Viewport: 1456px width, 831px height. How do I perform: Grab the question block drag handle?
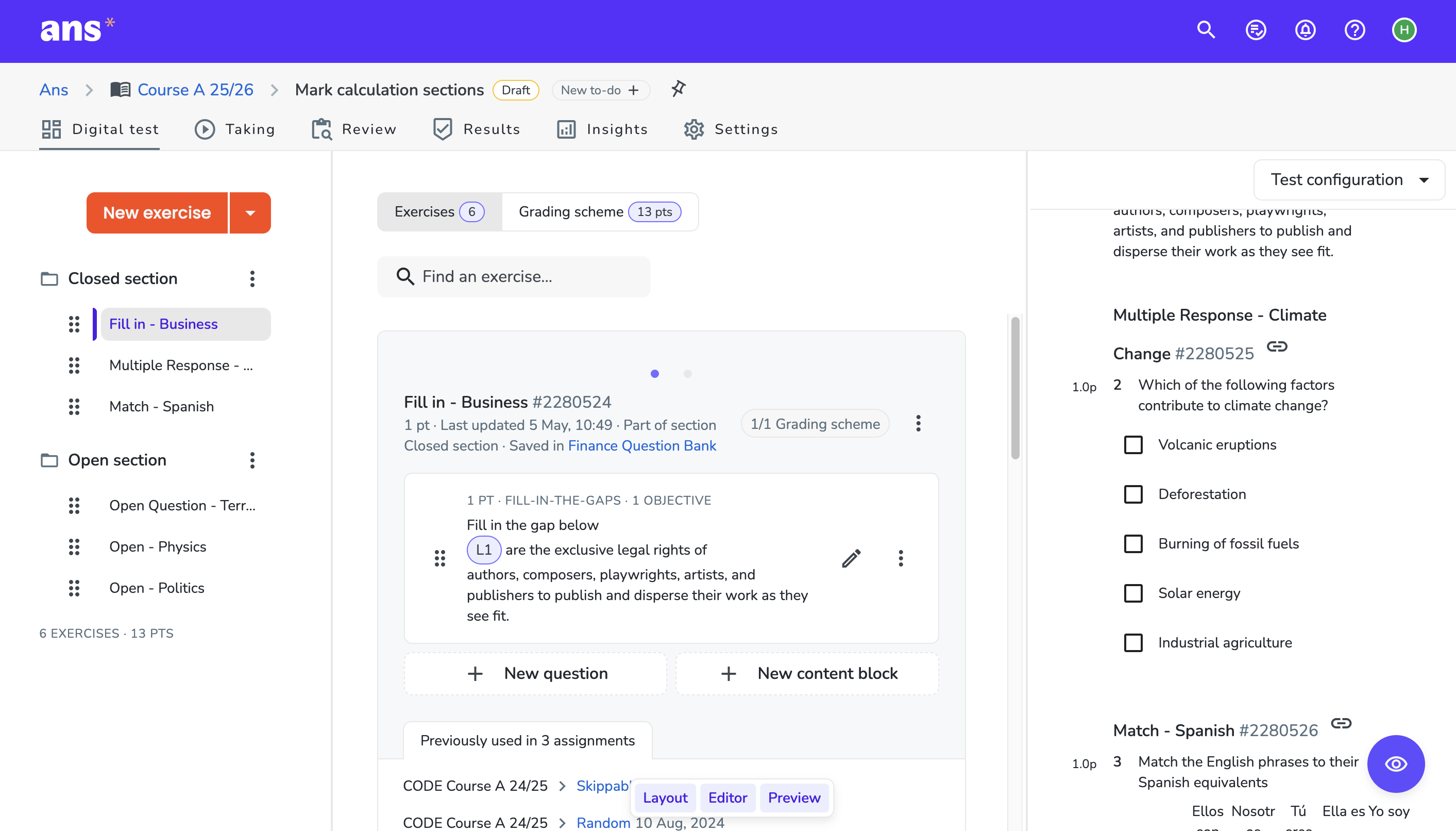tap(439, 558)
